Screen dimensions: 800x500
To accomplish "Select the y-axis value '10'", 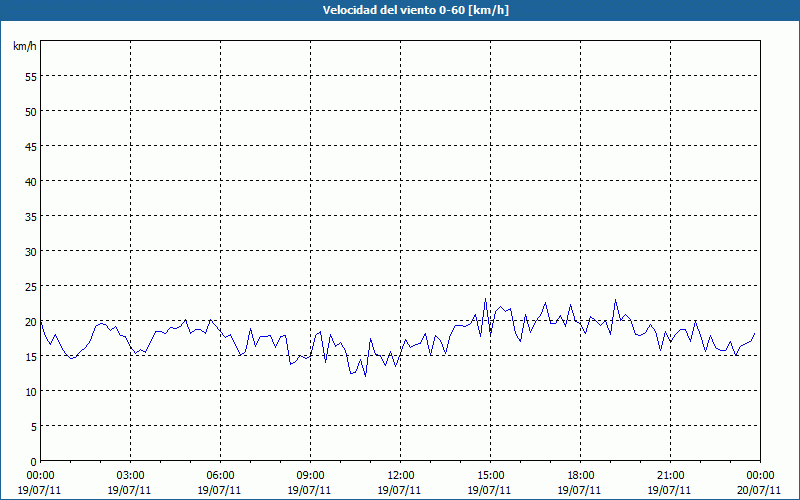I will point(30,391).
